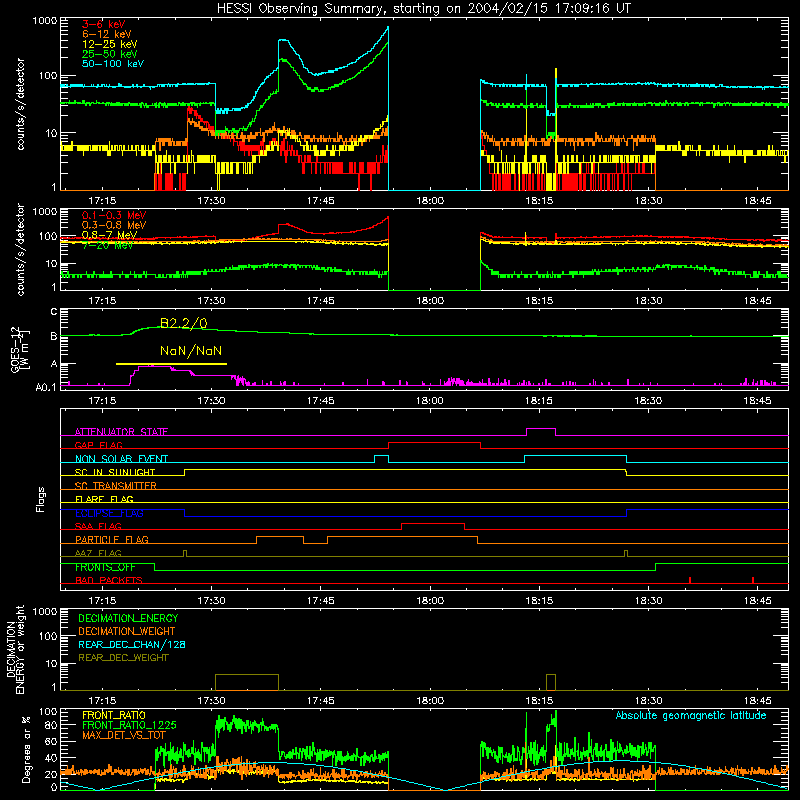Select the 50-100 keV legend label
The width and height of the screenshot is (800, 800).
113,64
